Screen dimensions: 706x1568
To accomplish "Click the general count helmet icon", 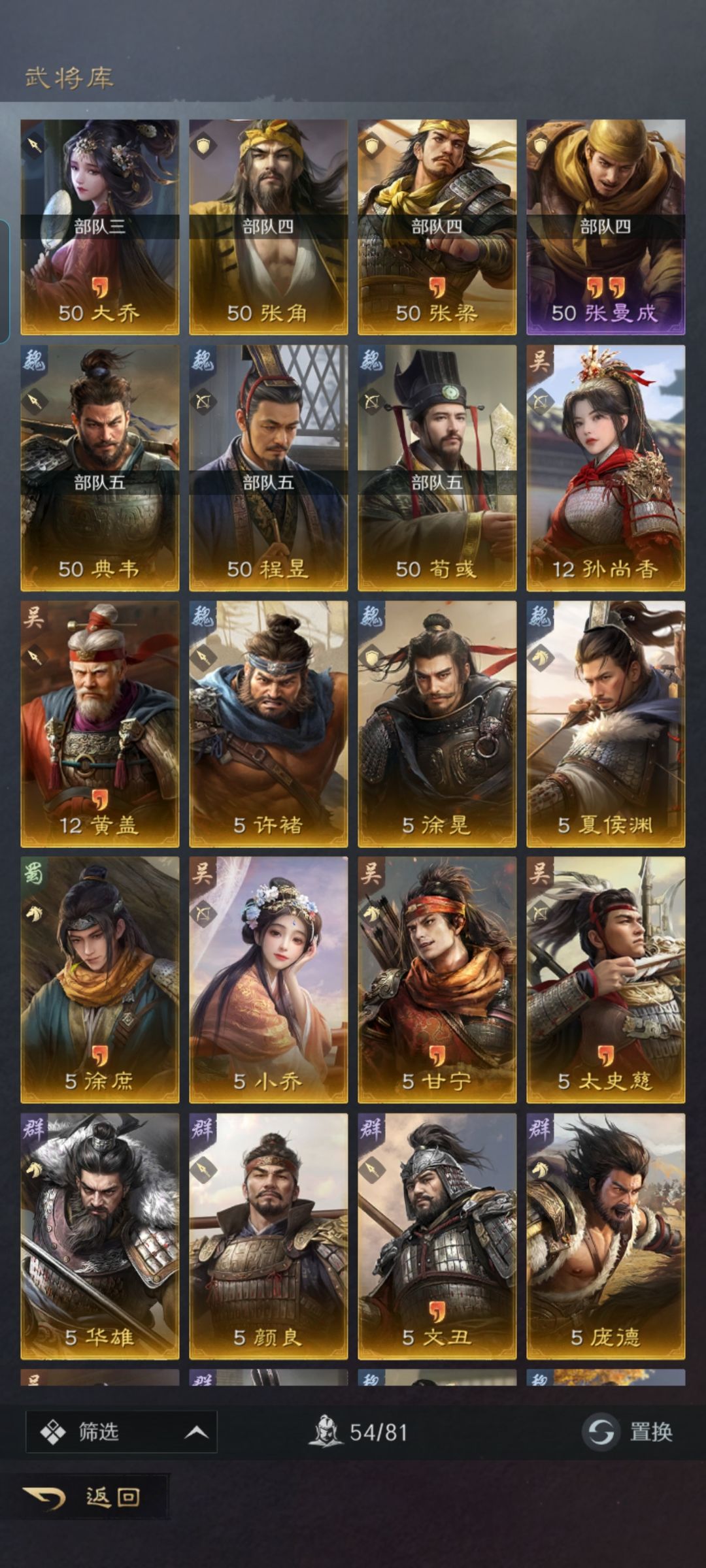I will tap(326, 1431).
